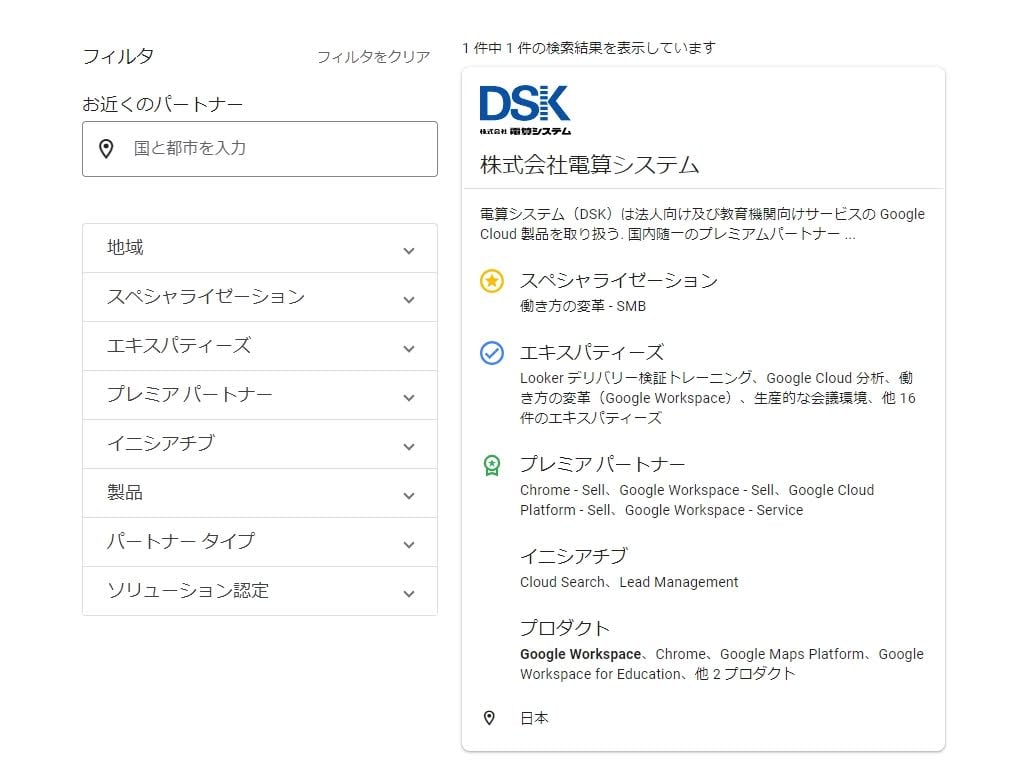Expand the イニシアチブ filter
The height and width of the screenshot is (764, 1025).
(x=260, y=444)
